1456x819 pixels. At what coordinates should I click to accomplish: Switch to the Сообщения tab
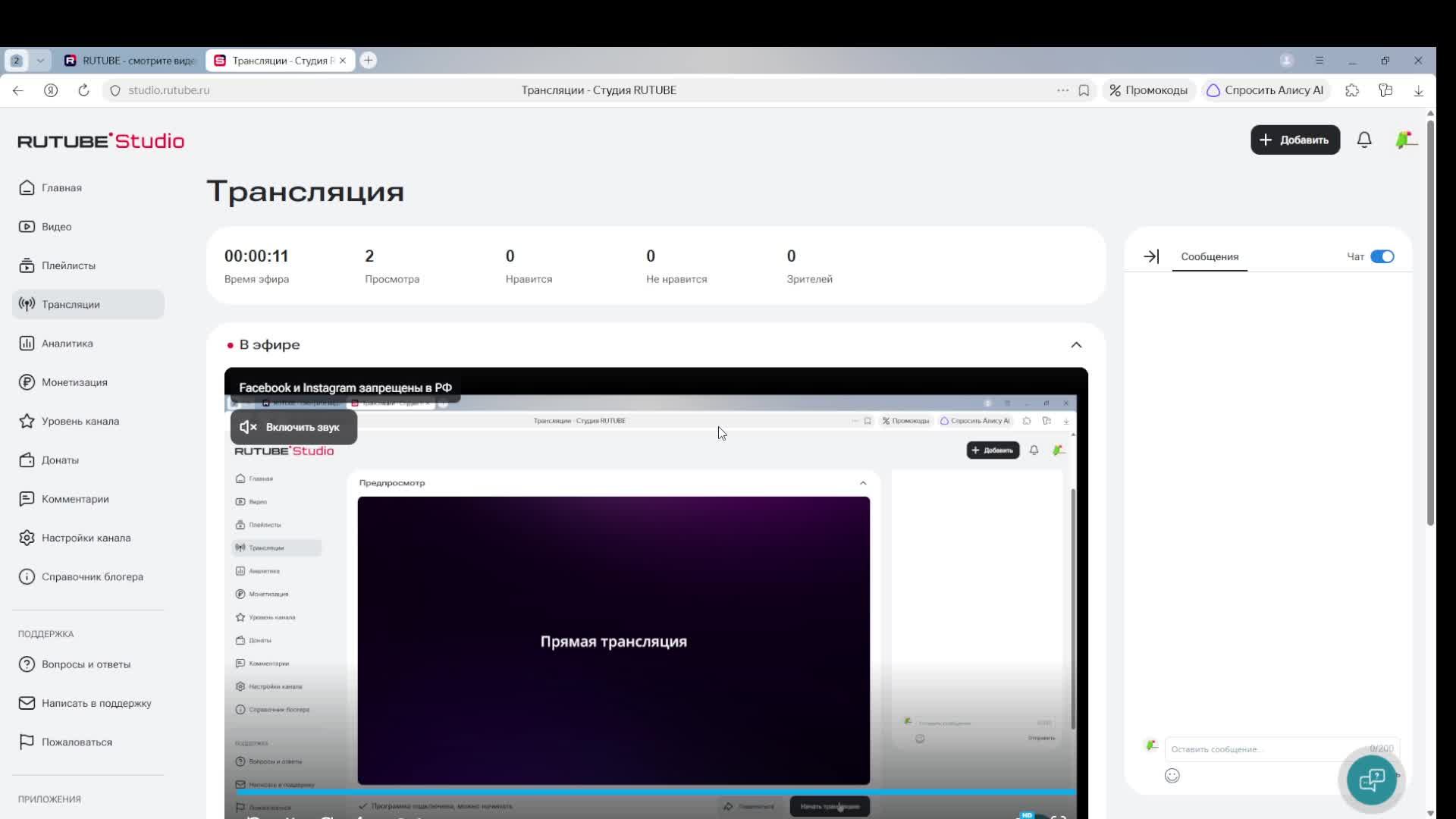click(x=1210, y=257)
